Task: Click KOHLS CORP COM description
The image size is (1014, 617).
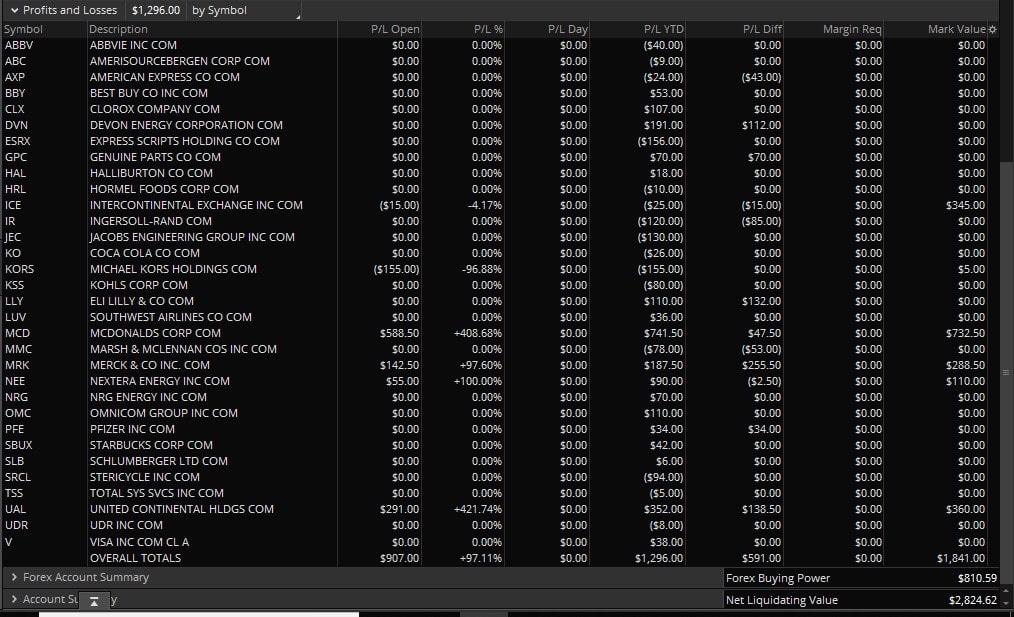Action: point(138,285)
